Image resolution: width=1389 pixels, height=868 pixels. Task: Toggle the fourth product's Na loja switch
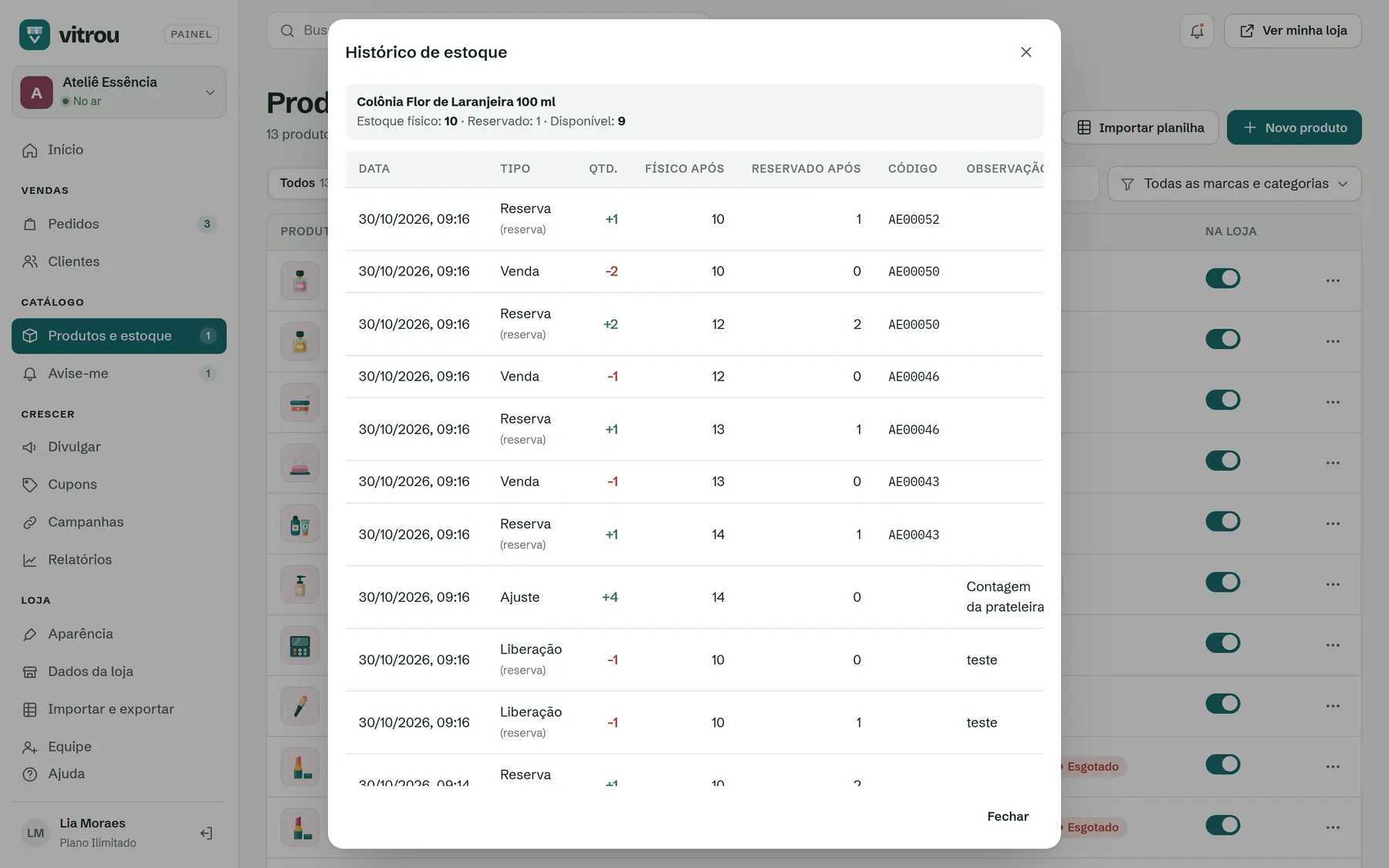[1222, 461]
